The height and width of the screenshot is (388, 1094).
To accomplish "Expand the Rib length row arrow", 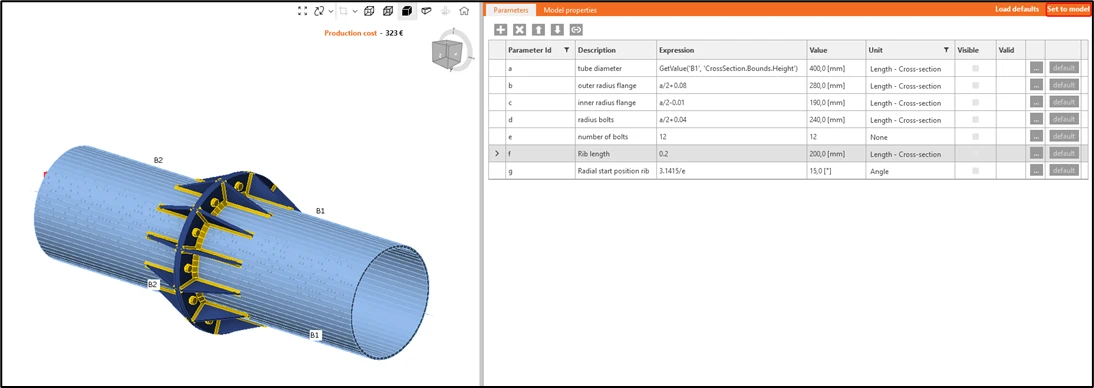I will [x=497, y=154].
